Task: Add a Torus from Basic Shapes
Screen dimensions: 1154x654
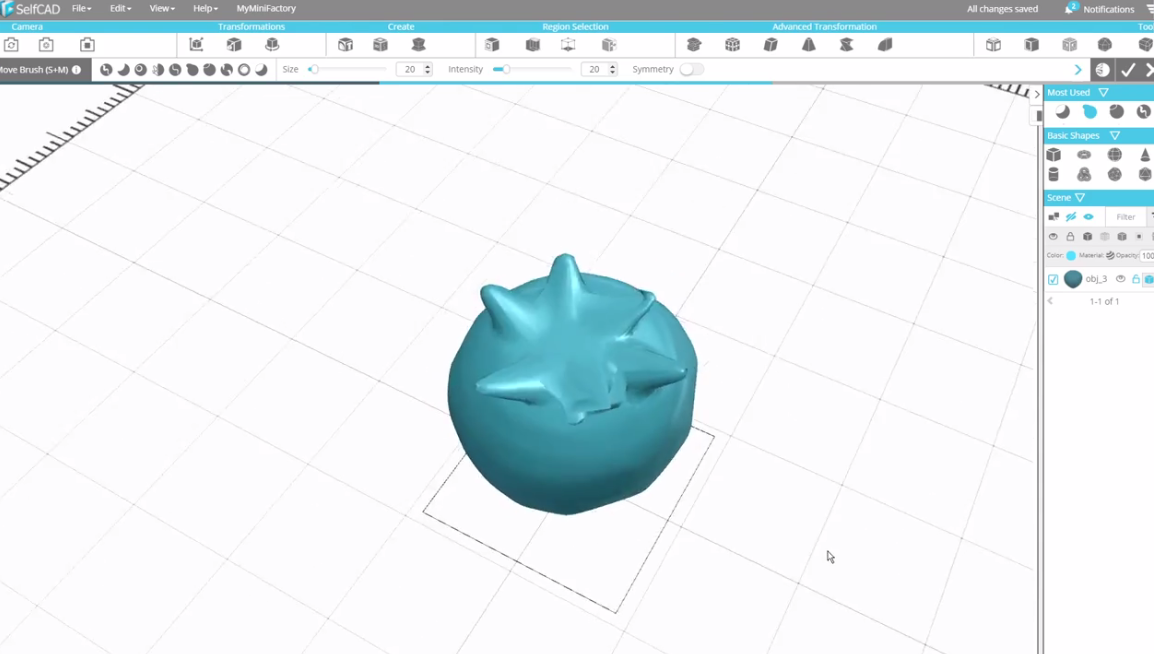Action: click(x=1084, y=154)
